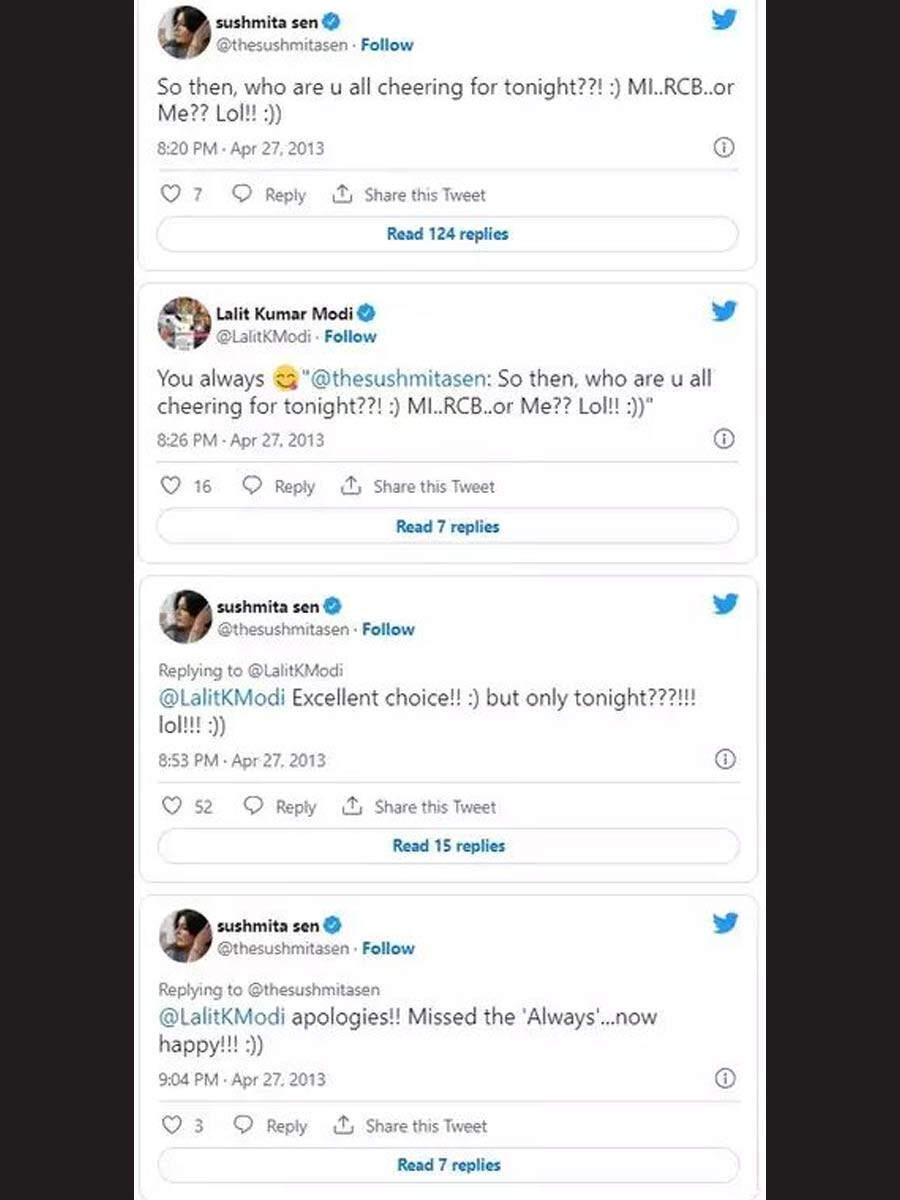Like the 'apologies' tweet with 3 likes
900x1200 pixels.
[x=172, y=1125]
